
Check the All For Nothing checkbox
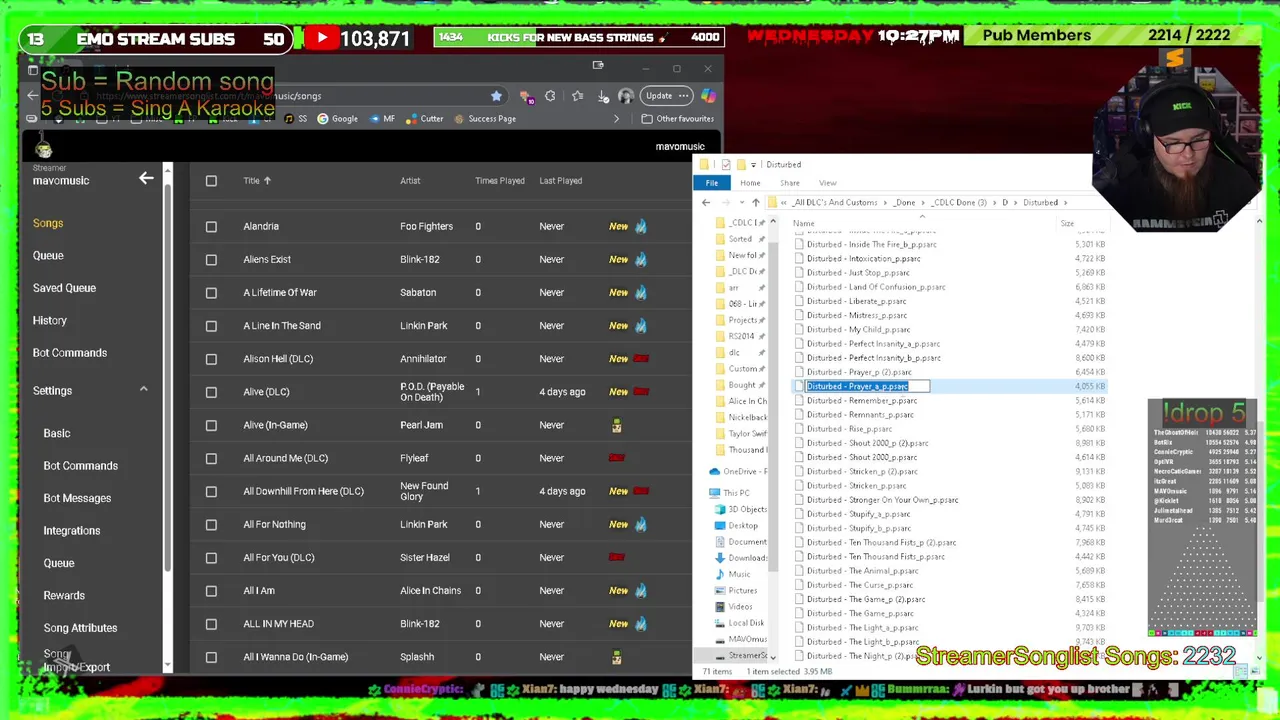211,524
